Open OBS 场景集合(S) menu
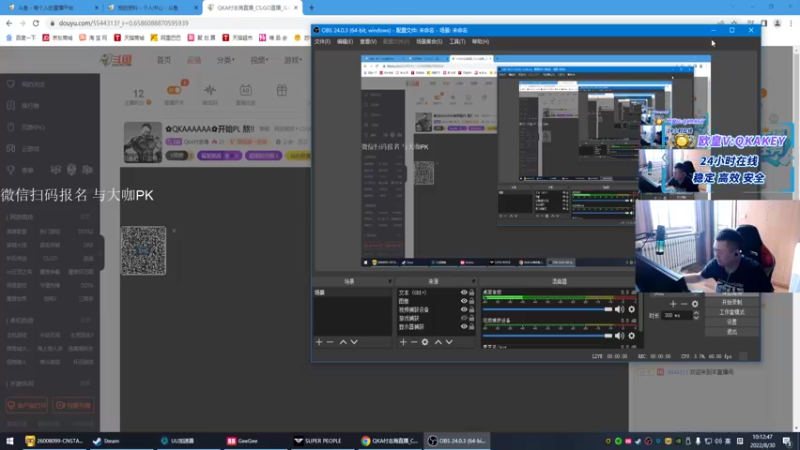The height and width of the screenshot is (450, 800). 429,42
